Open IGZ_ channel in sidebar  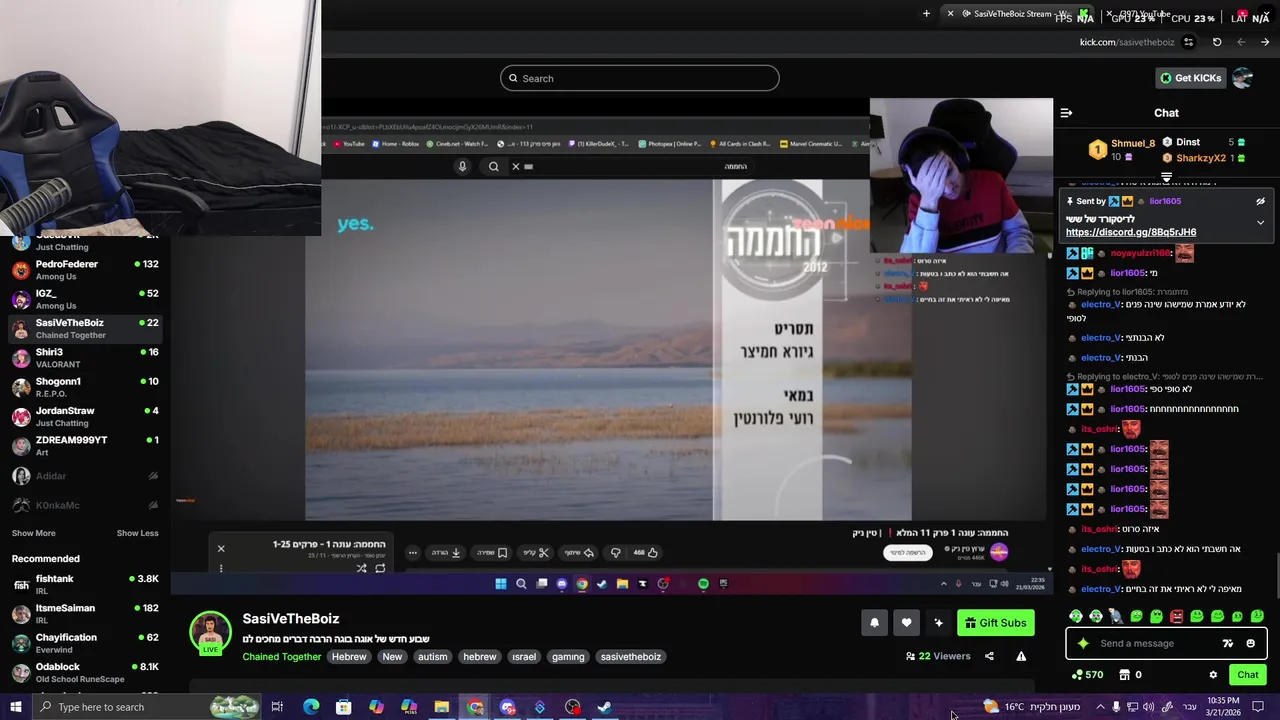coord(85,299)
